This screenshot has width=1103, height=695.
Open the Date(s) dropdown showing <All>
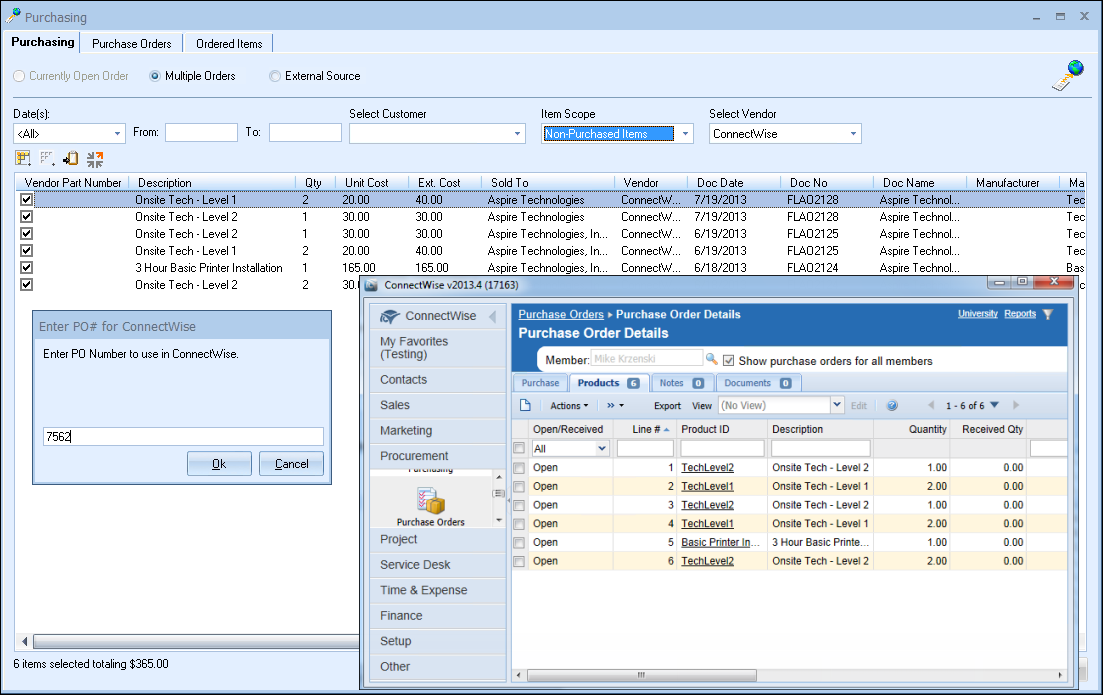117,134
